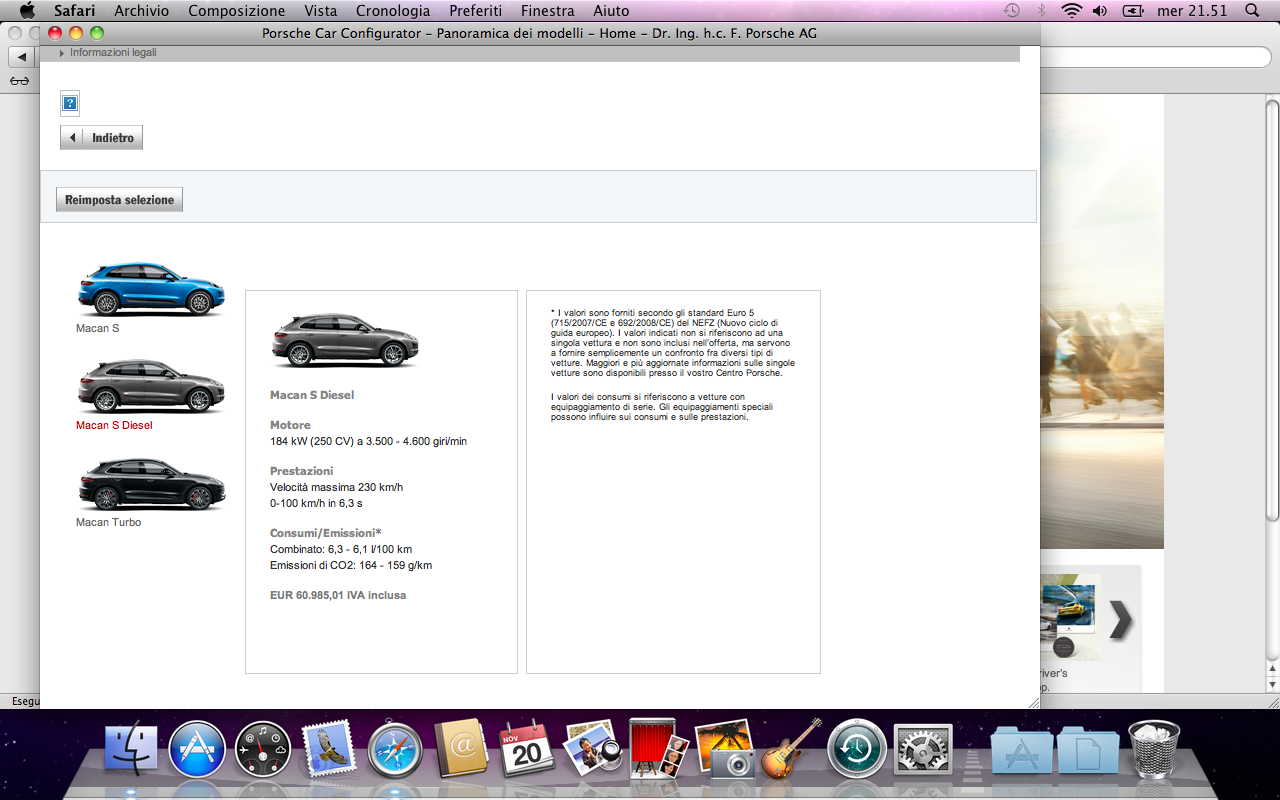Open Address Book from the Dock

coord(461,749)
